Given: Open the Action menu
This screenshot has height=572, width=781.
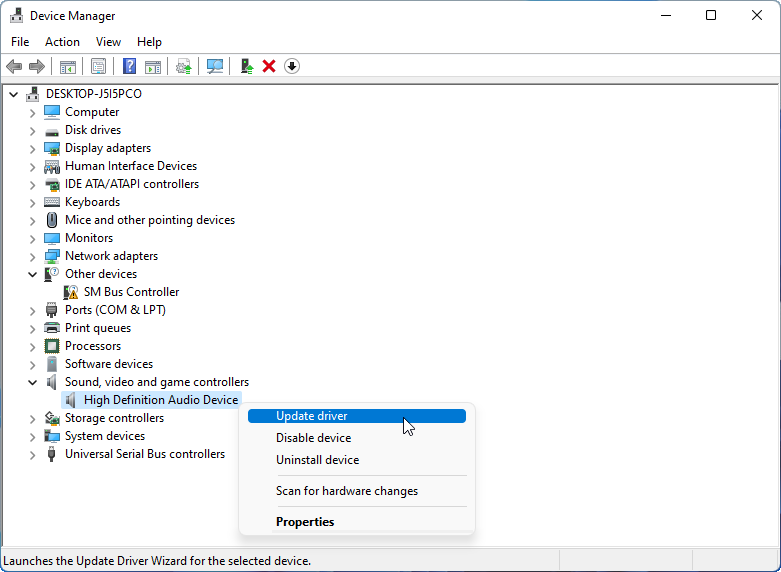Looking at the screenshot, I should click(x=62, y=42).
